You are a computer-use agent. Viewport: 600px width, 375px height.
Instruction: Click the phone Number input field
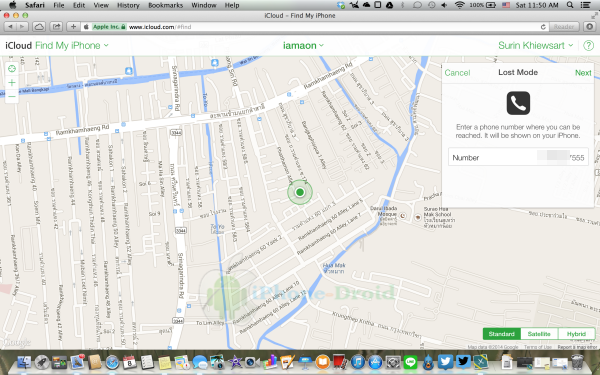pyautogui.click(x=518, y=157)
